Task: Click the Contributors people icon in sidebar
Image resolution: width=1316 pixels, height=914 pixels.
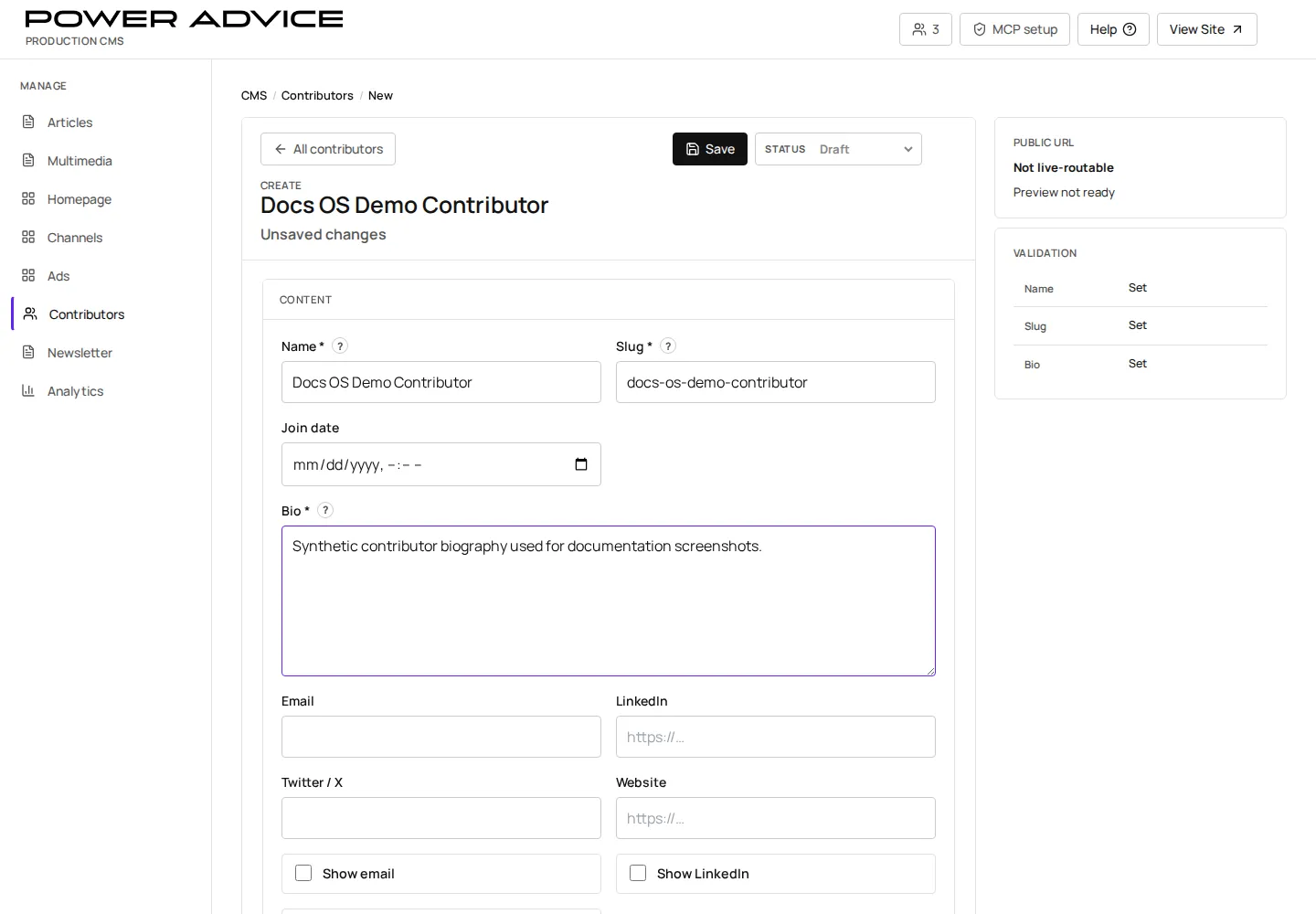Action: pos(30,314)
